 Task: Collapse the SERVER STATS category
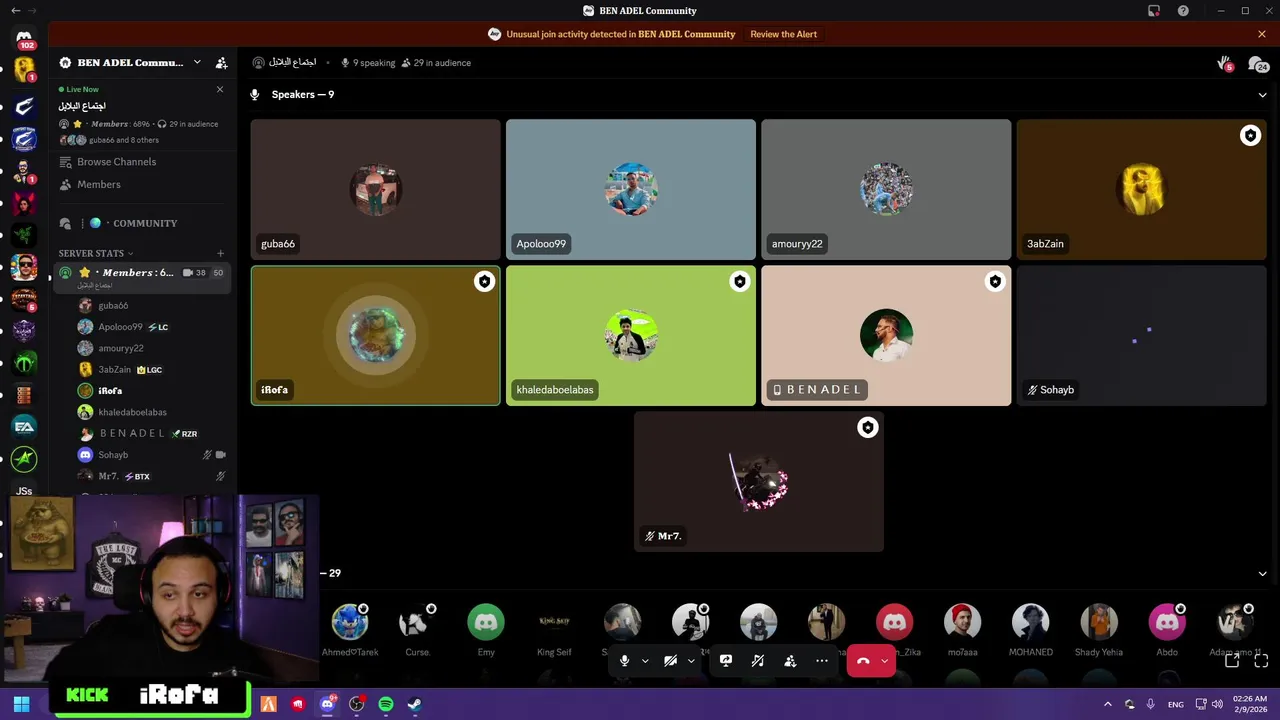click(96, 253)
